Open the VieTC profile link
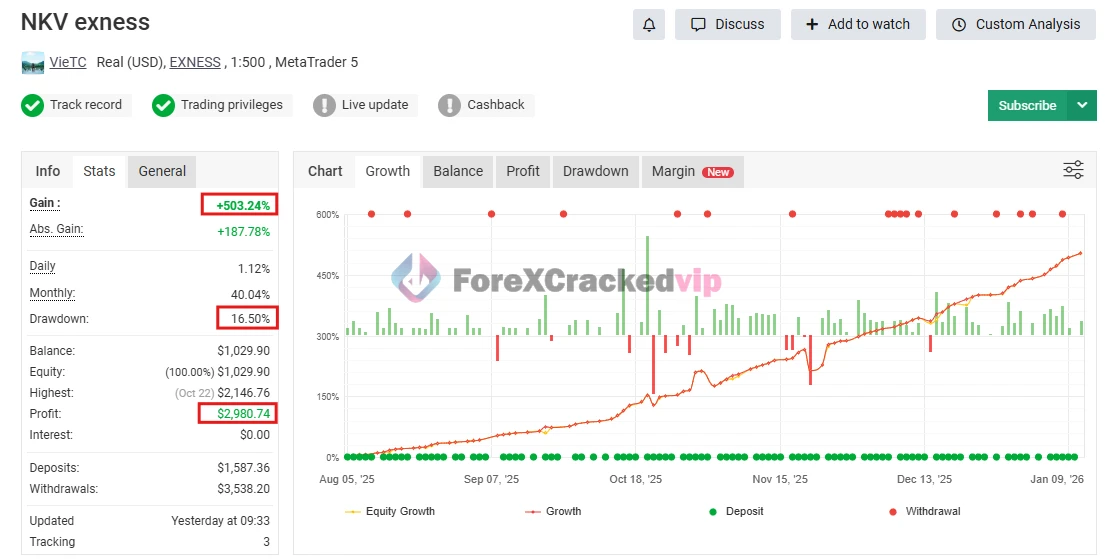The width and height of the screenshot is (1113, 559). [68, 62]
